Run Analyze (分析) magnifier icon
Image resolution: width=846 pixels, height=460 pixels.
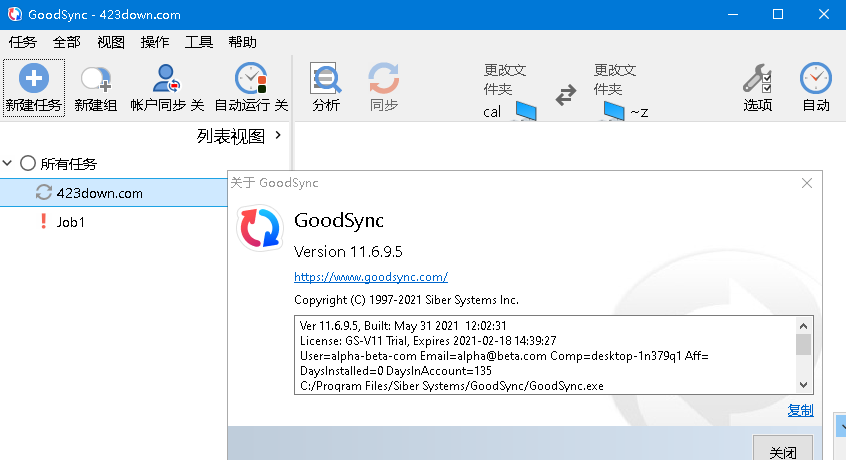pyautogui.click(x=326, y=79)
